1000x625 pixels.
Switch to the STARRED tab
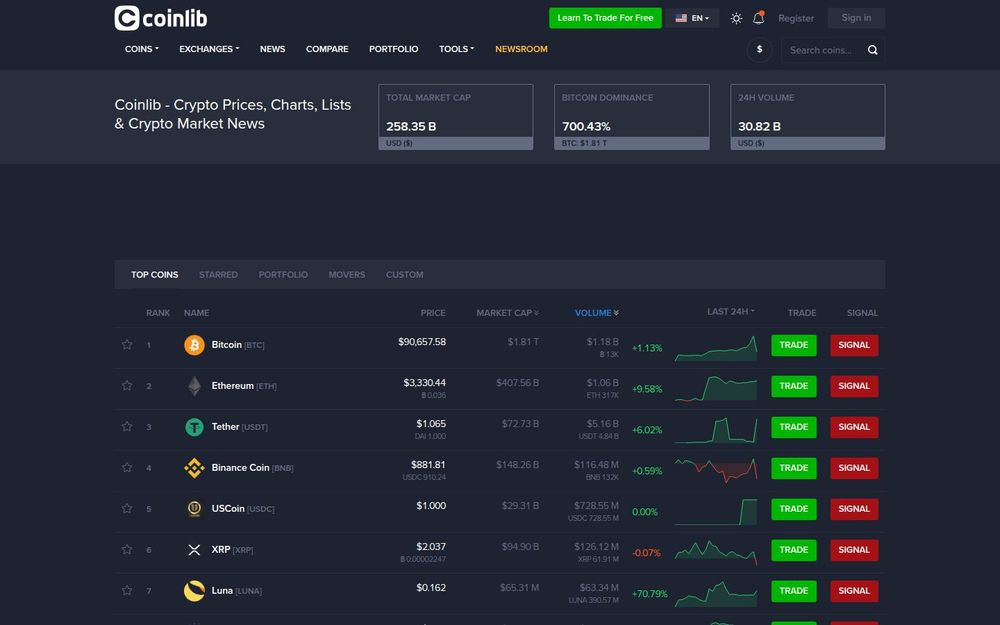tap(218, 275)
